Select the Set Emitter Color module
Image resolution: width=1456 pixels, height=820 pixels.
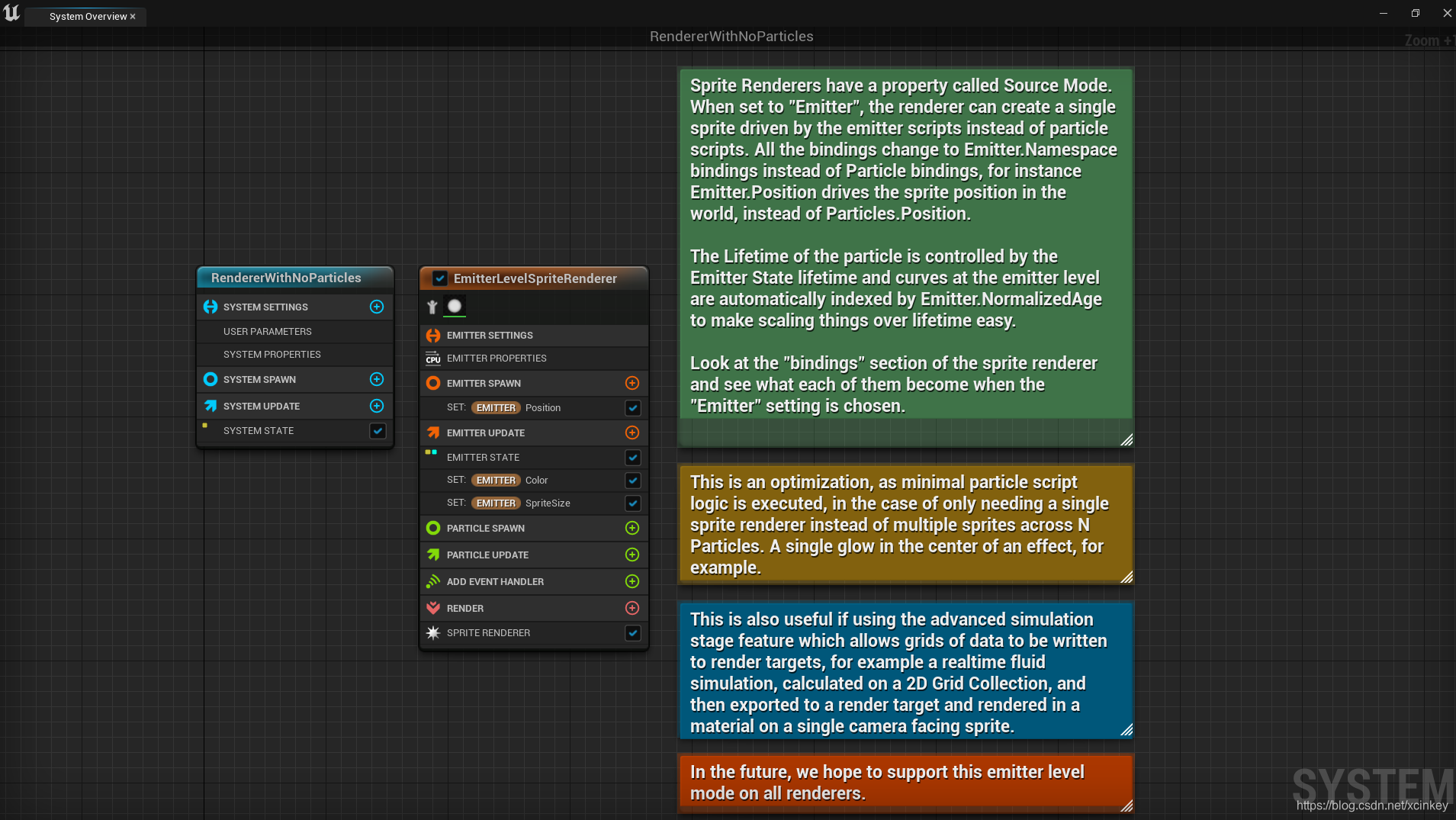(534, 480)
